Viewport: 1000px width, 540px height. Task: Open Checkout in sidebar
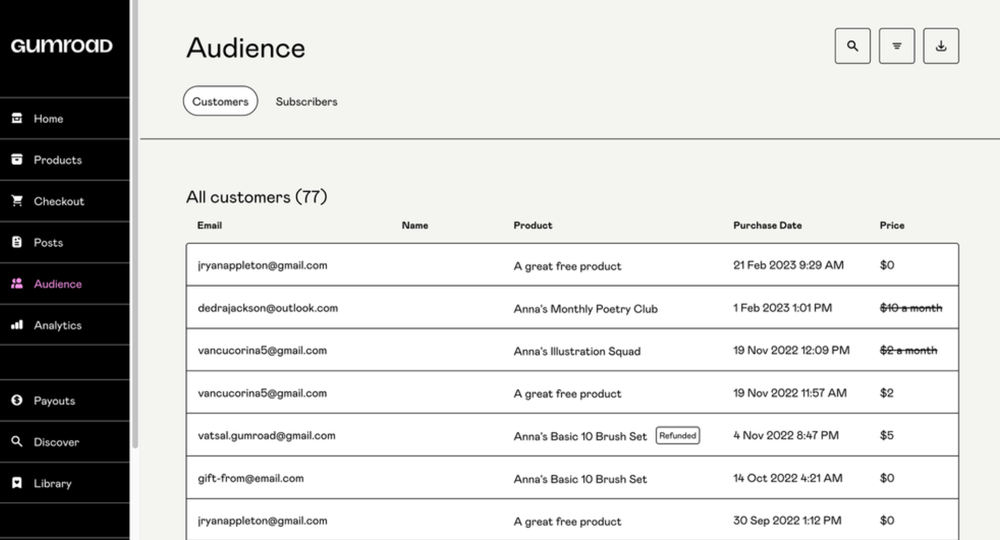click(64, 201)
